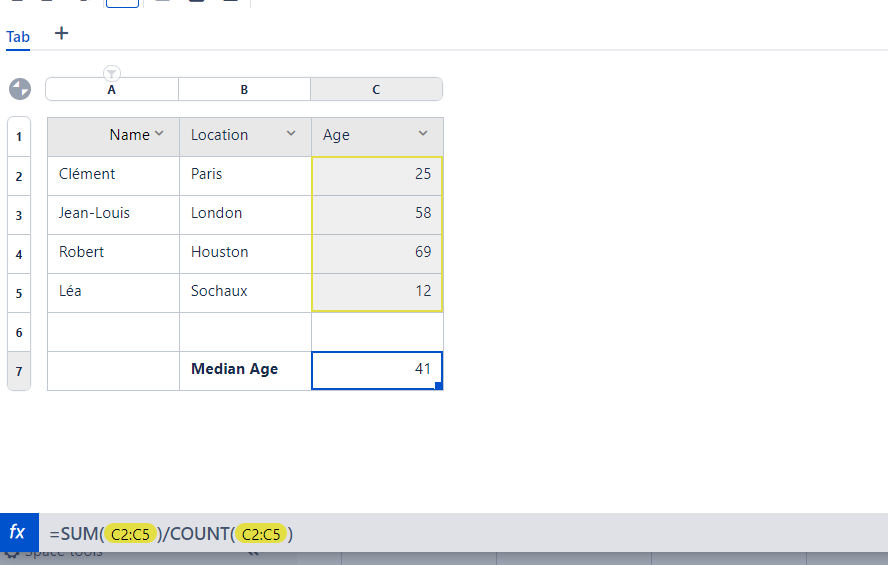Select the Houston cell
The height and width of the screenshot is (565, 888).
(x=245, y=253)
